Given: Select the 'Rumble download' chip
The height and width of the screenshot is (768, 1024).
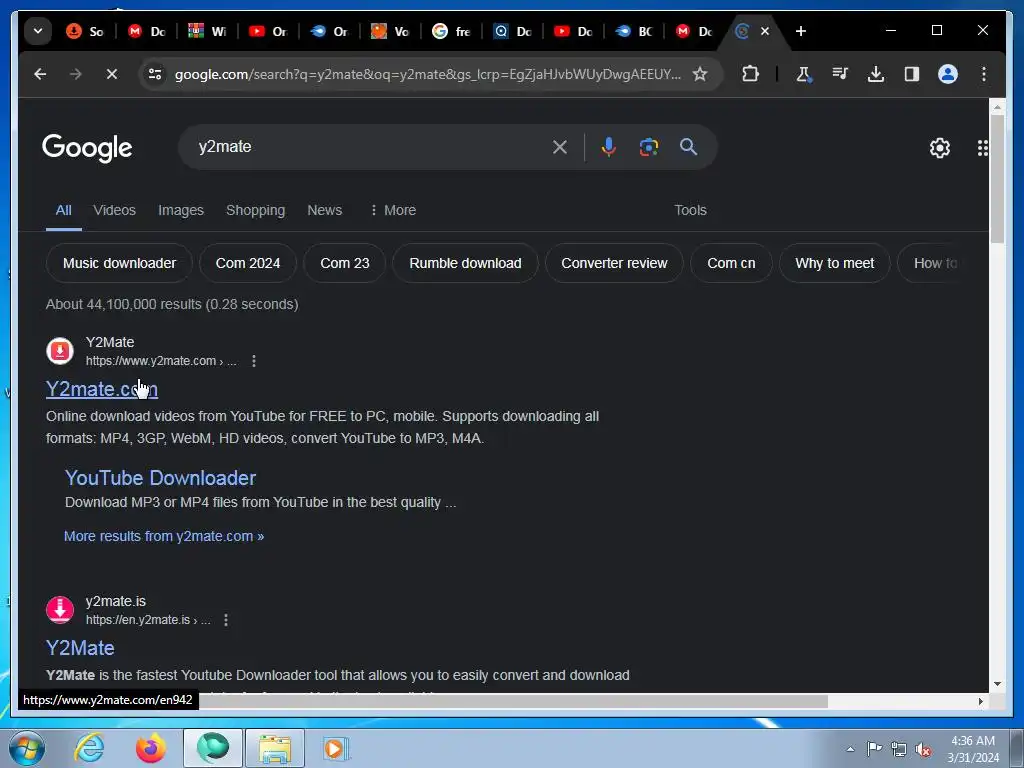Looking at the screenshot, I should point(465,263).
